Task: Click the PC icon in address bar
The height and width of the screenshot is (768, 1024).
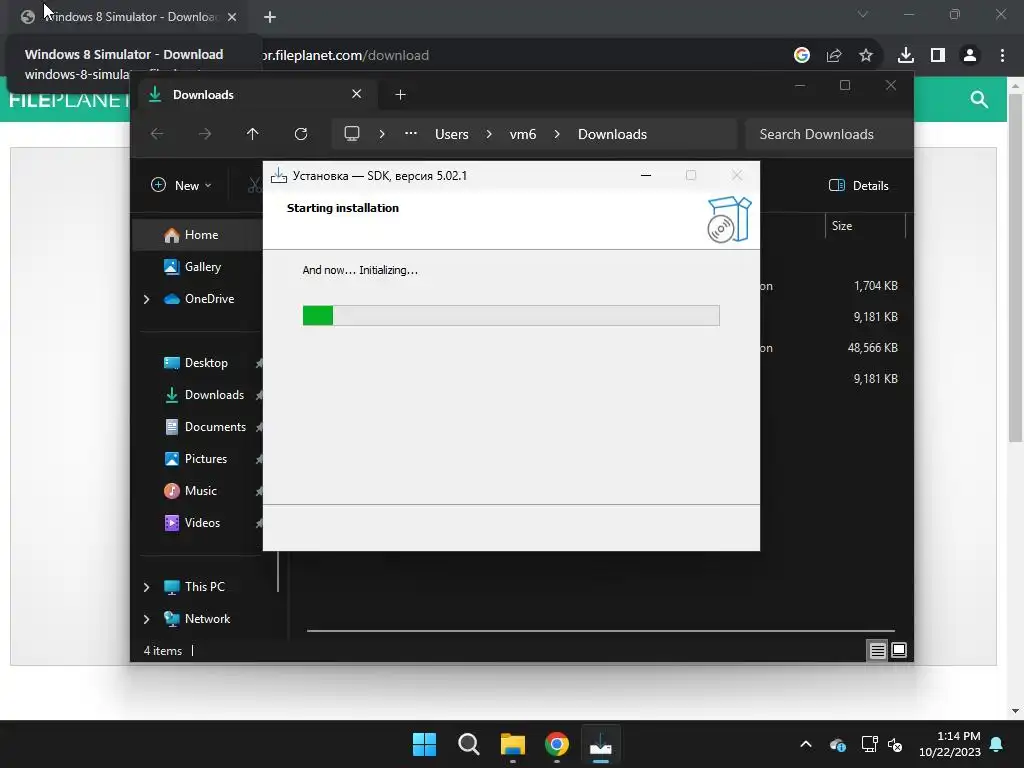Action: coord(352,134)
